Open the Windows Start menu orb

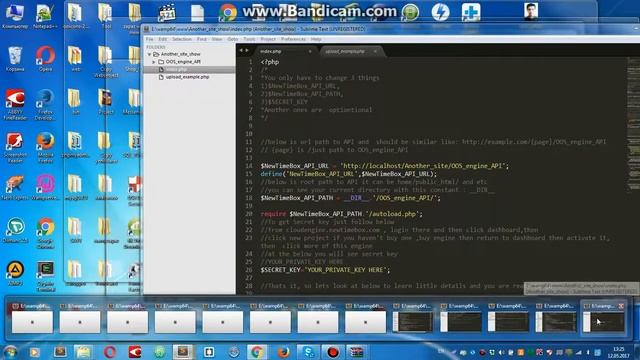coord(10,351)
